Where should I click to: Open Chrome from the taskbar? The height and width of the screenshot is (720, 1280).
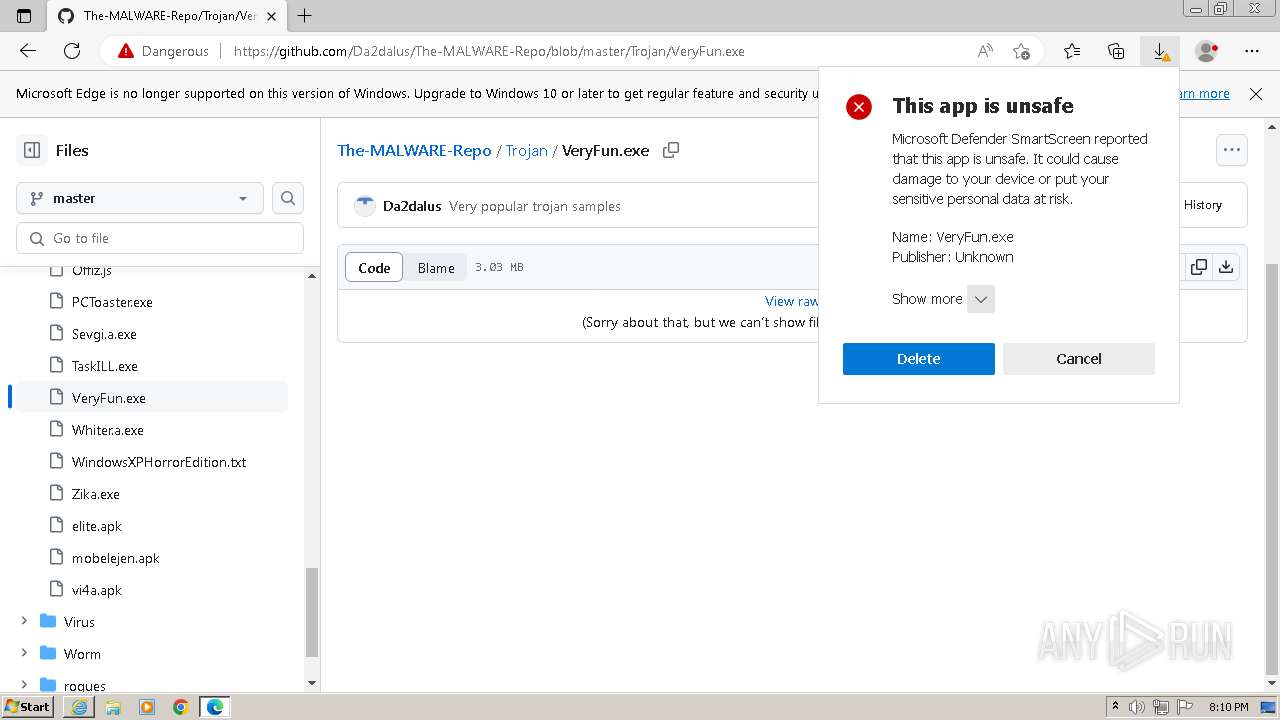point(181,707)
